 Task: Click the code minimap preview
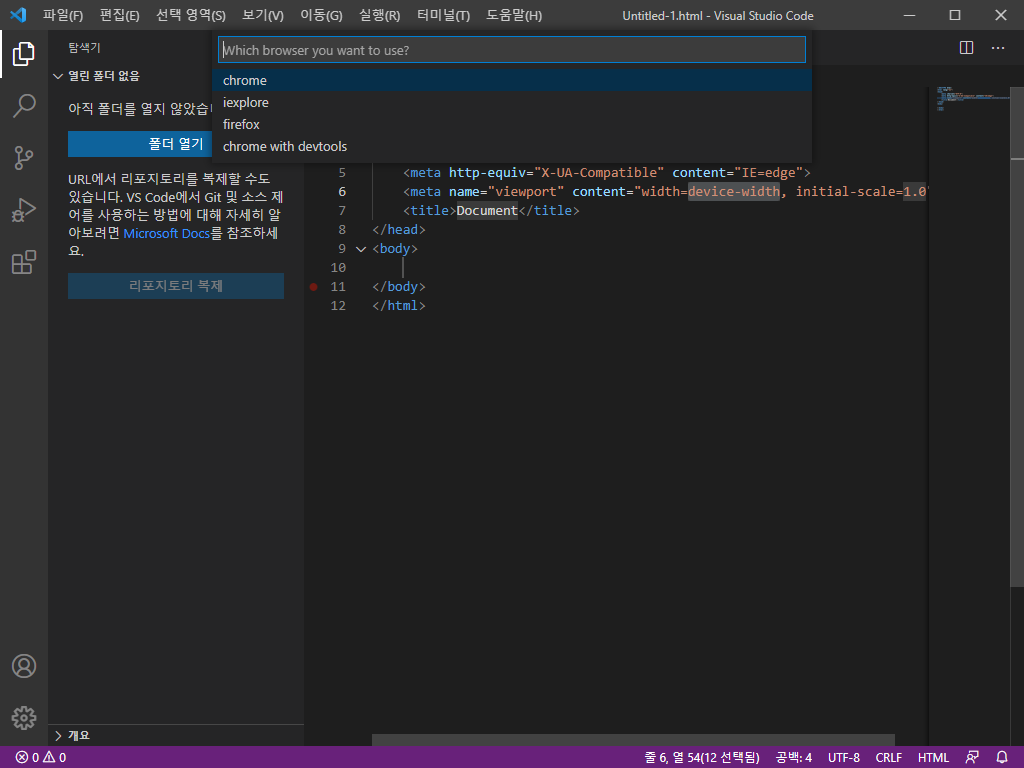[x=972, y=98]
